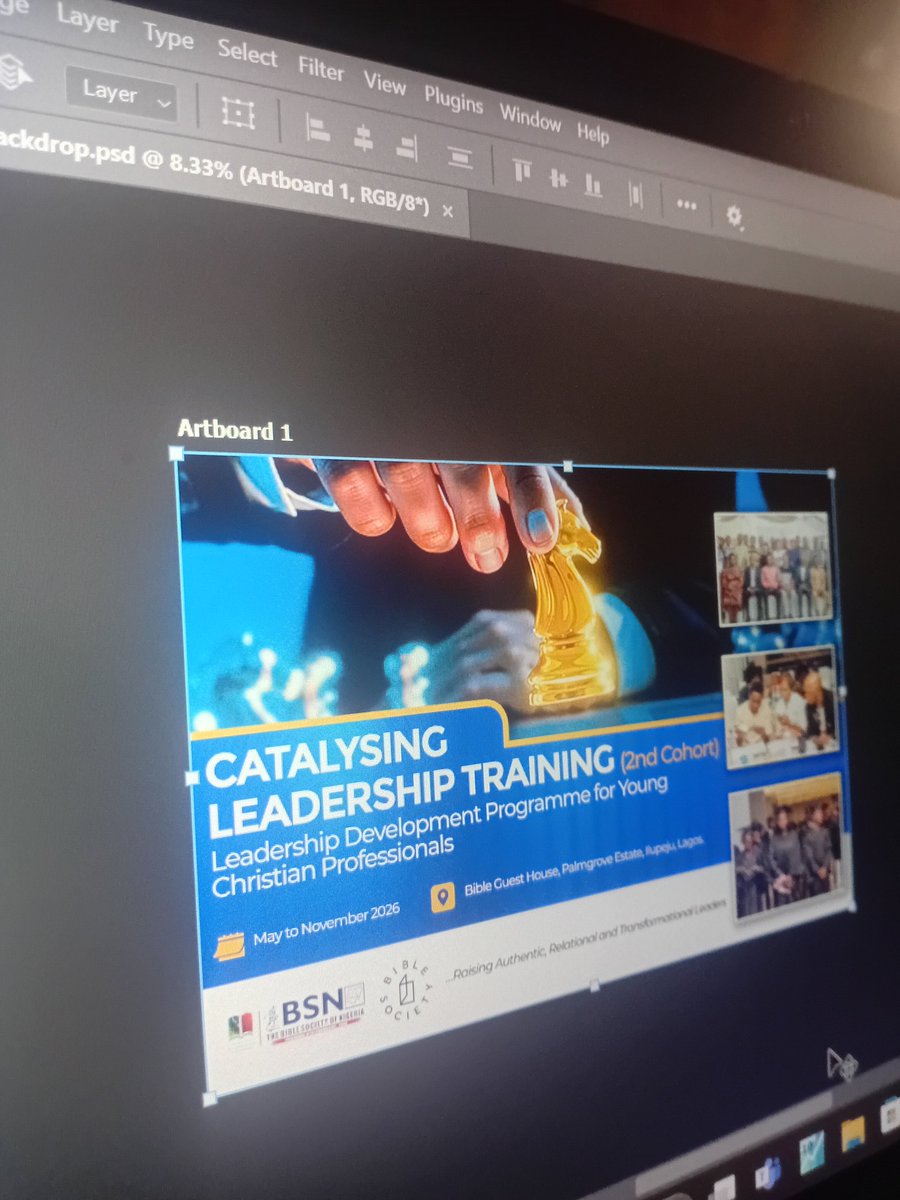This screenshot has width=900, height=1200.
Task: Click the Leadership Development Programme for Young text
Action: 439,822
